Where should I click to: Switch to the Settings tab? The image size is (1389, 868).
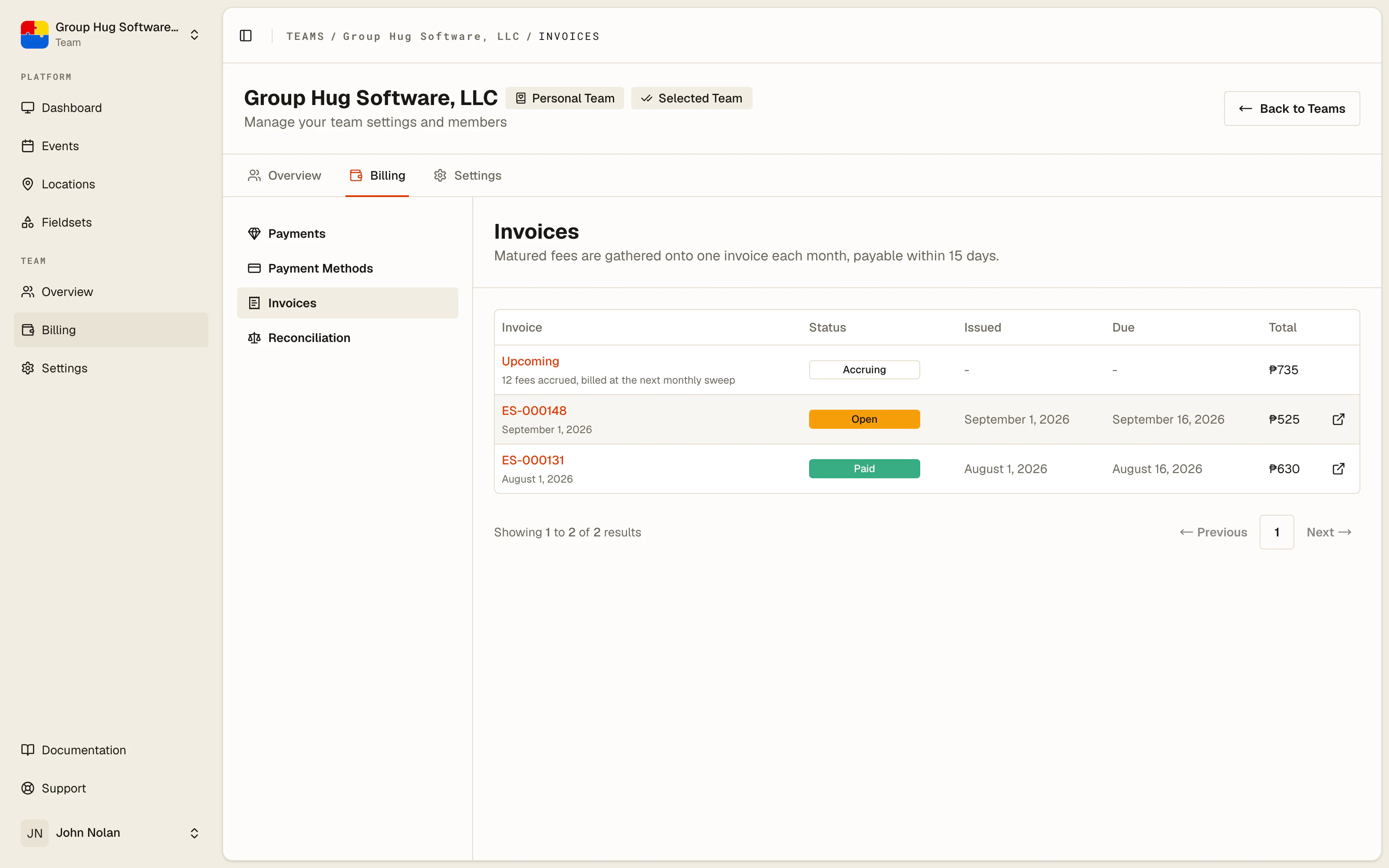(x=467, y=175)
